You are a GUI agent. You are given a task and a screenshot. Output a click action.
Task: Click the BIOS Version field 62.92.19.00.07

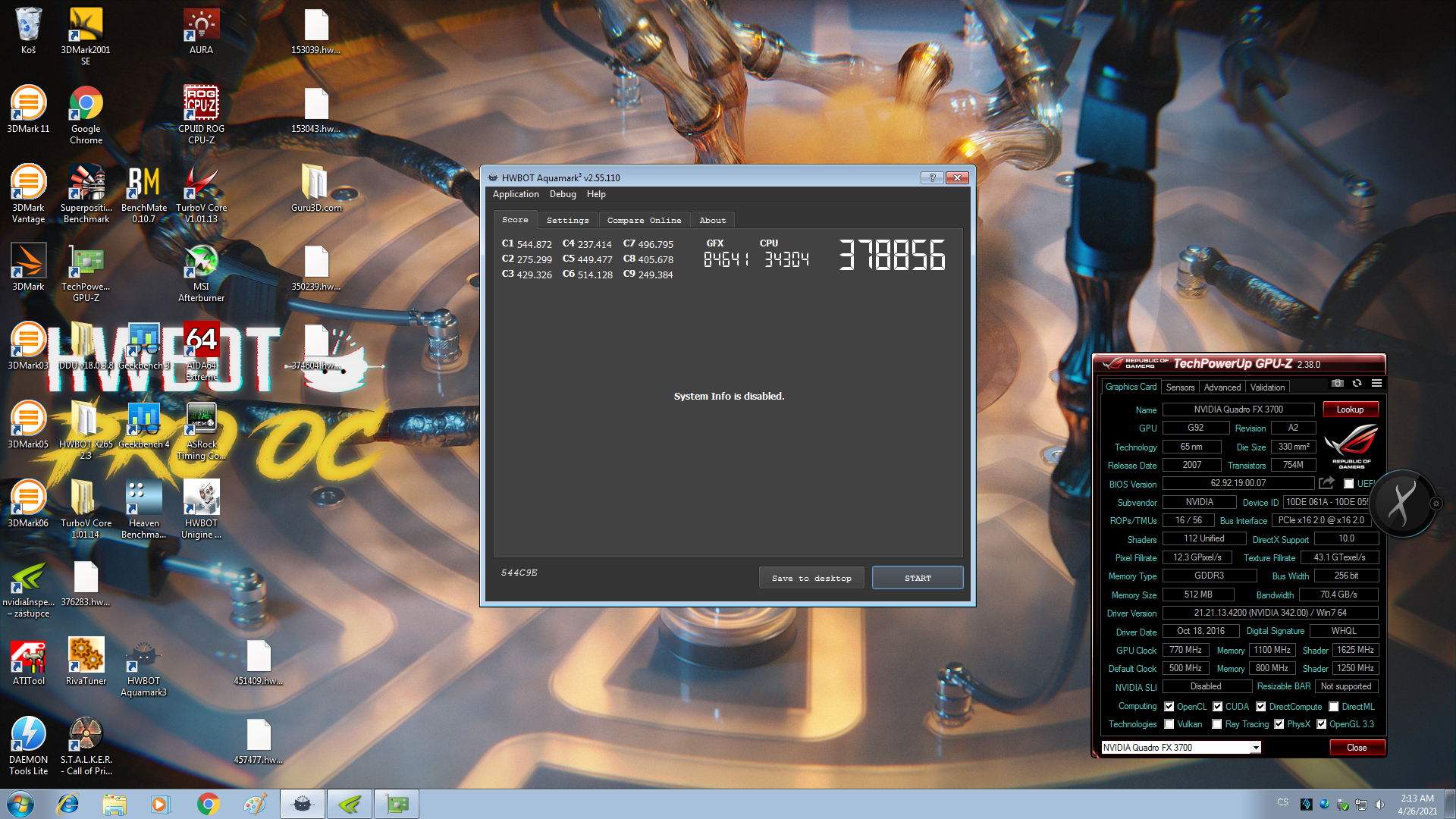click(1238, 483)
